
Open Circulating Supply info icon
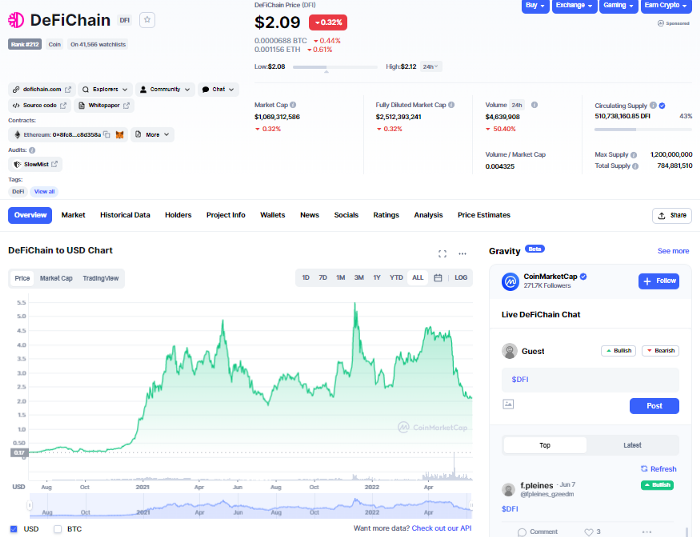pos(653,105)
